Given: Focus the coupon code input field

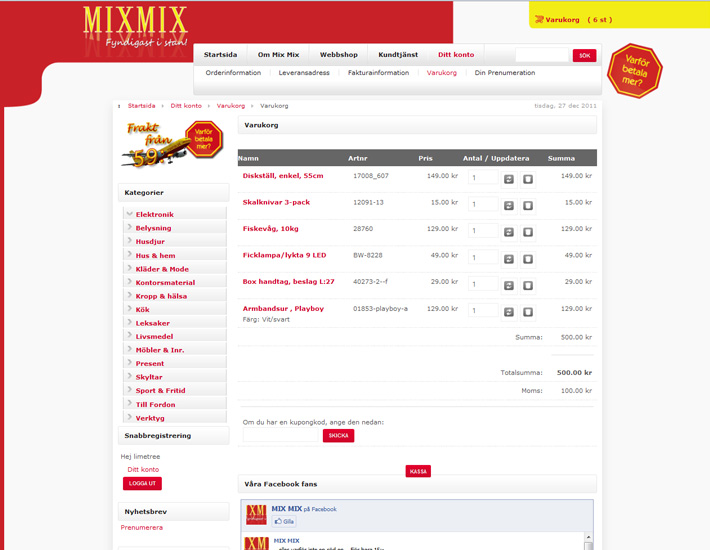Looking at the screenshot, I should pyautogui.click(x=281, y=435).
